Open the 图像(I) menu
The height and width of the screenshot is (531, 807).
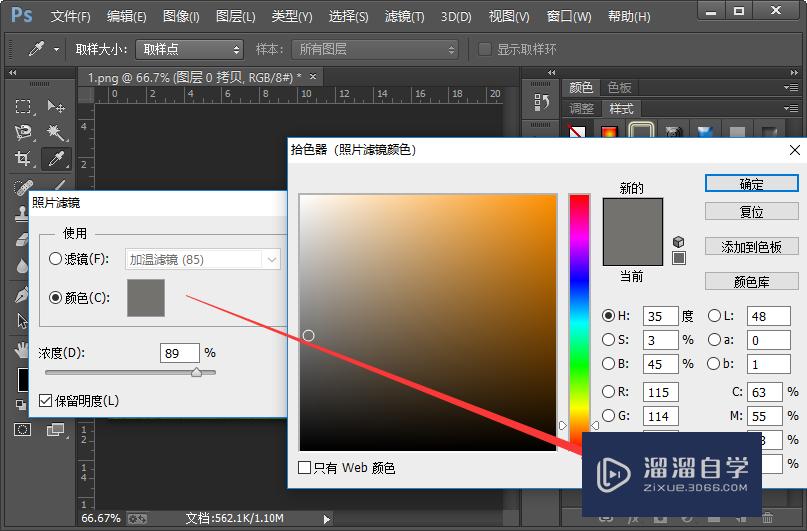point(181,16)
